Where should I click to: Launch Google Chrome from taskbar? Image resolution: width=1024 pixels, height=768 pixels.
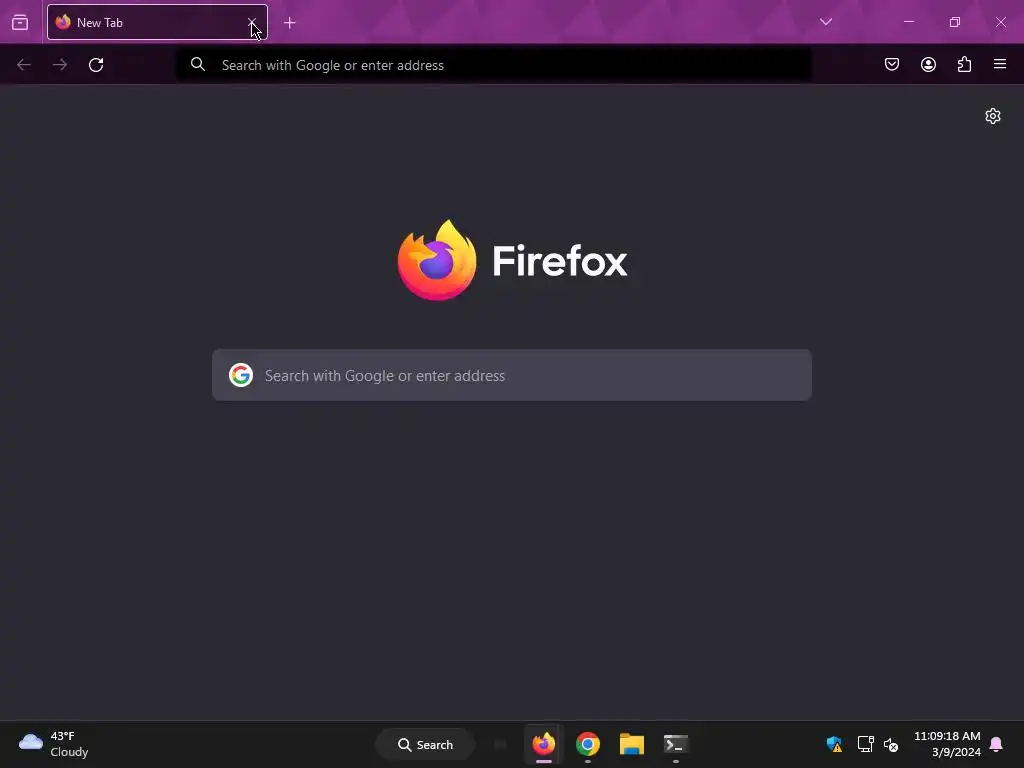point(588,744)
